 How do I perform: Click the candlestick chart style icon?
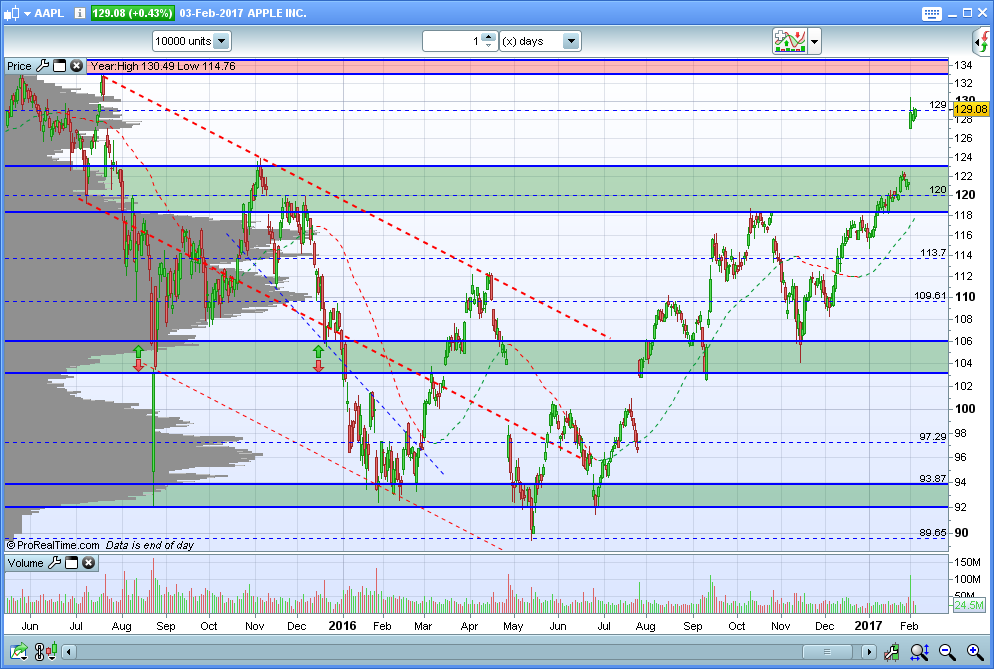tap(11, 13)
